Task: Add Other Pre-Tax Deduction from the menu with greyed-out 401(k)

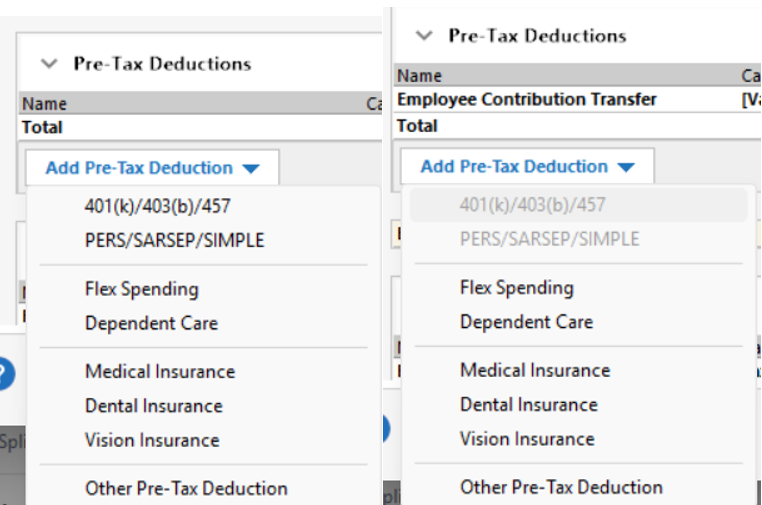Action: click(x=560, y=487)
